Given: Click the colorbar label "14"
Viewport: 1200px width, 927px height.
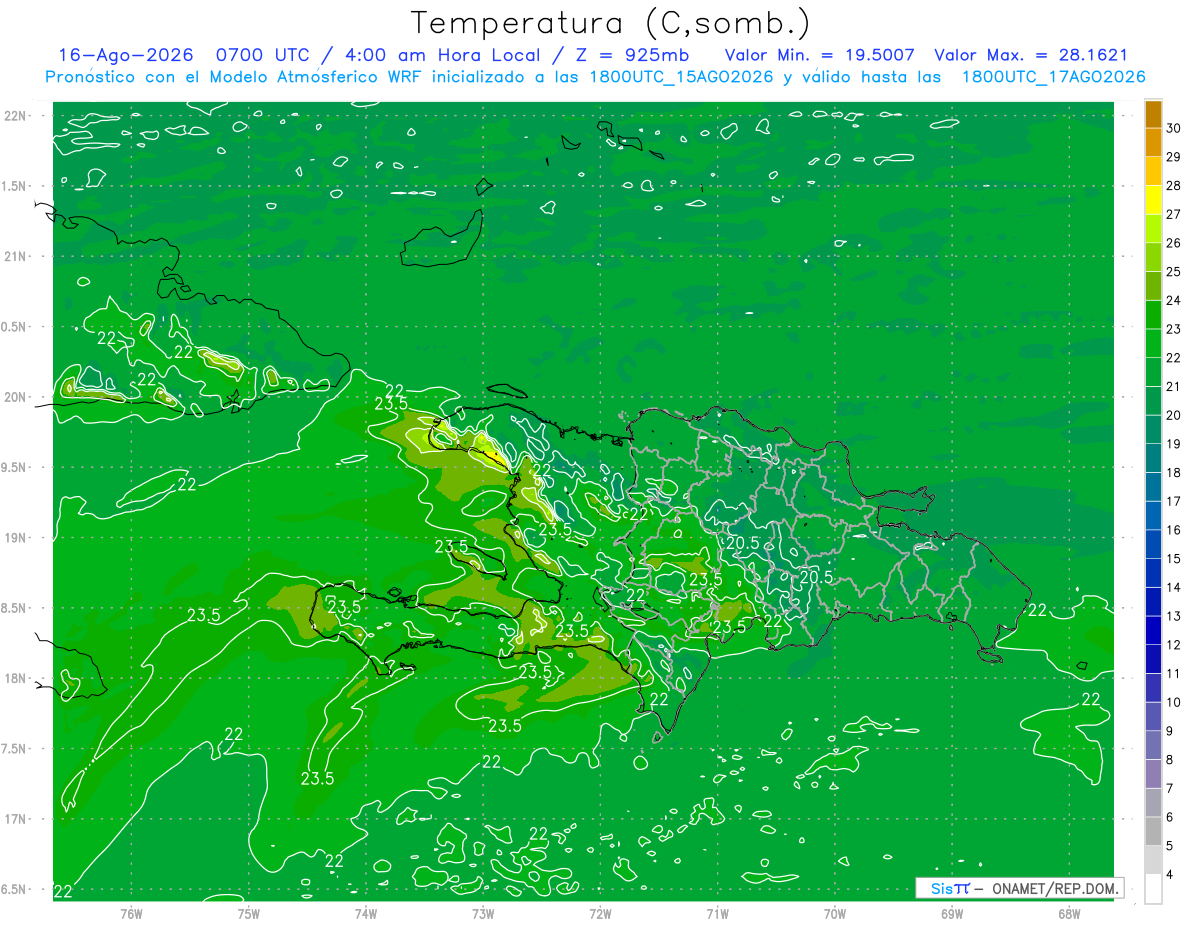Looking at the screenshot, I should tap(1174, 588).
